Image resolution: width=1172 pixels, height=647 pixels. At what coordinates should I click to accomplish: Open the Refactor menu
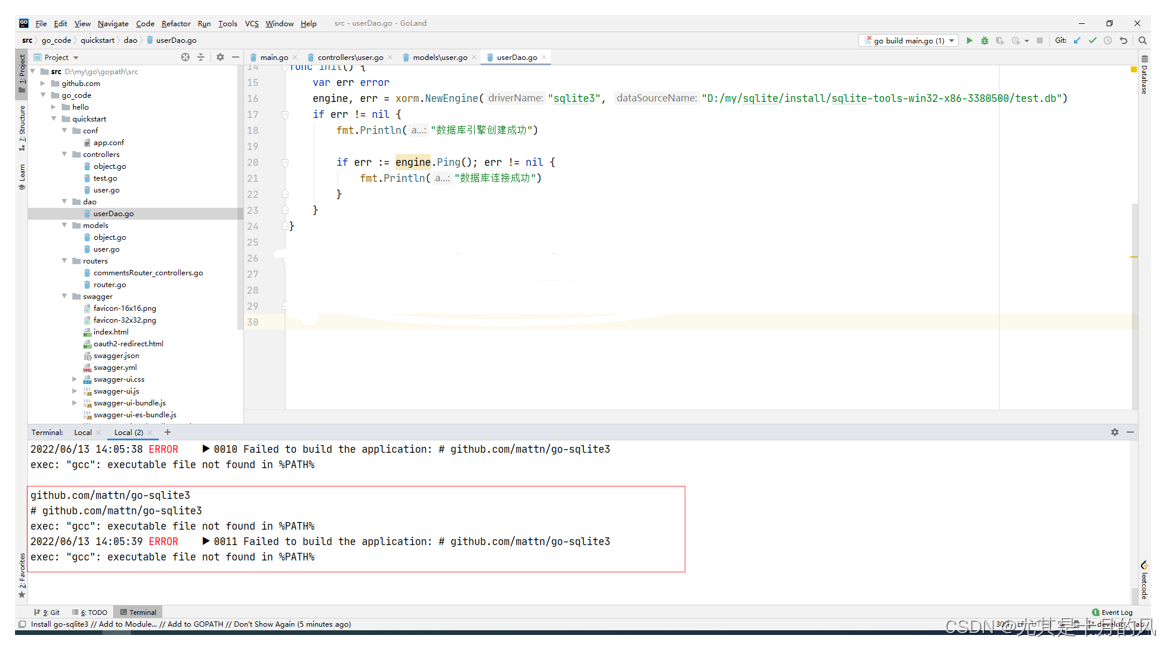click(176, 23)
